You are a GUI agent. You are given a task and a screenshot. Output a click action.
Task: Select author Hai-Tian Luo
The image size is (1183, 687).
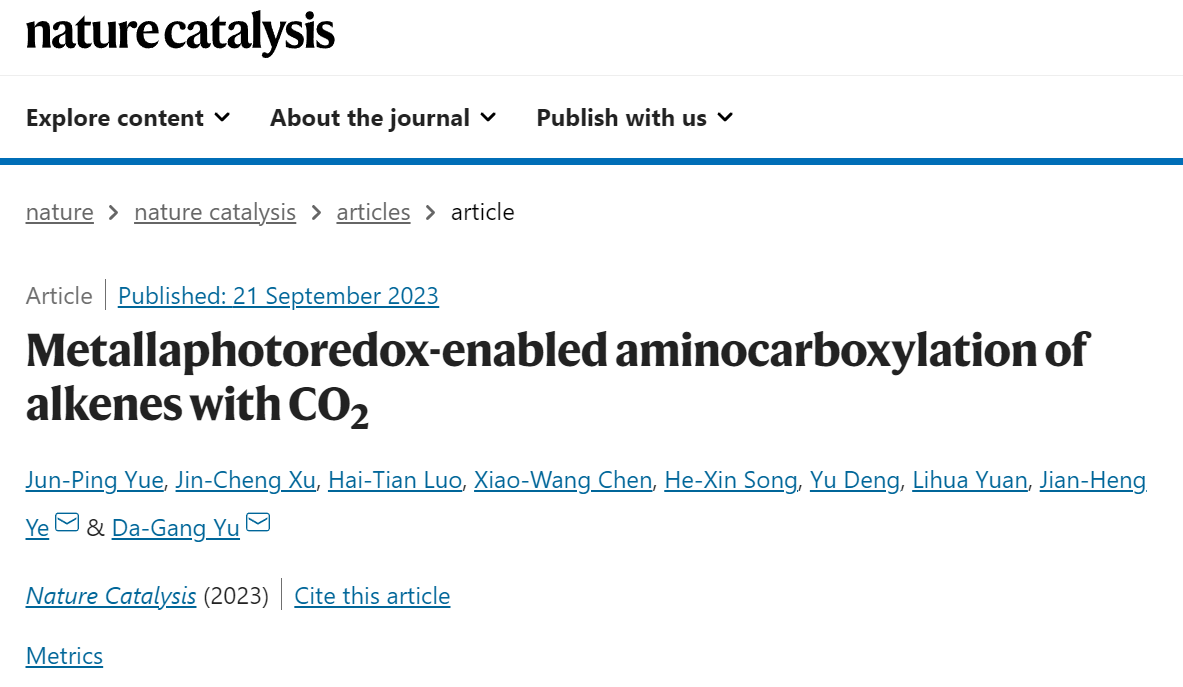pos(395,480)
